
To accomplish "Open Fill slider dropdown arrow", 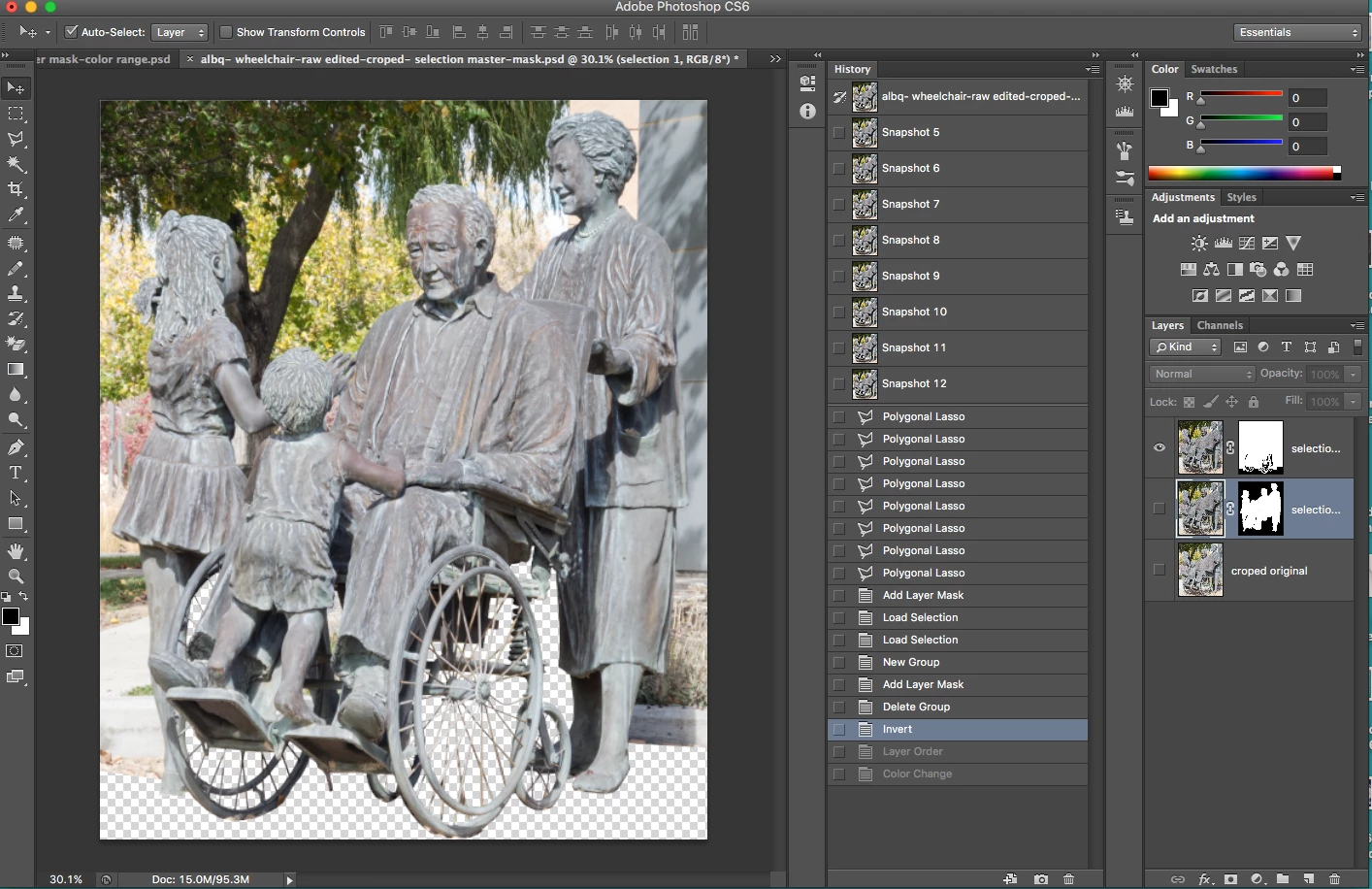I will (x=1353, y=401).
